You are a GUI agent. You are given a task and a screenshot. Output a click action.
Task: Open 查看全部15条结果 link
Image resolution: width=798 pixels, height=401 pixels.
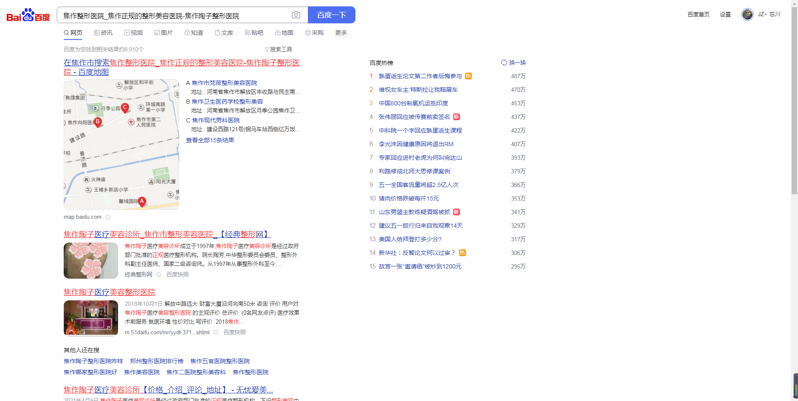tap(210, 140)
